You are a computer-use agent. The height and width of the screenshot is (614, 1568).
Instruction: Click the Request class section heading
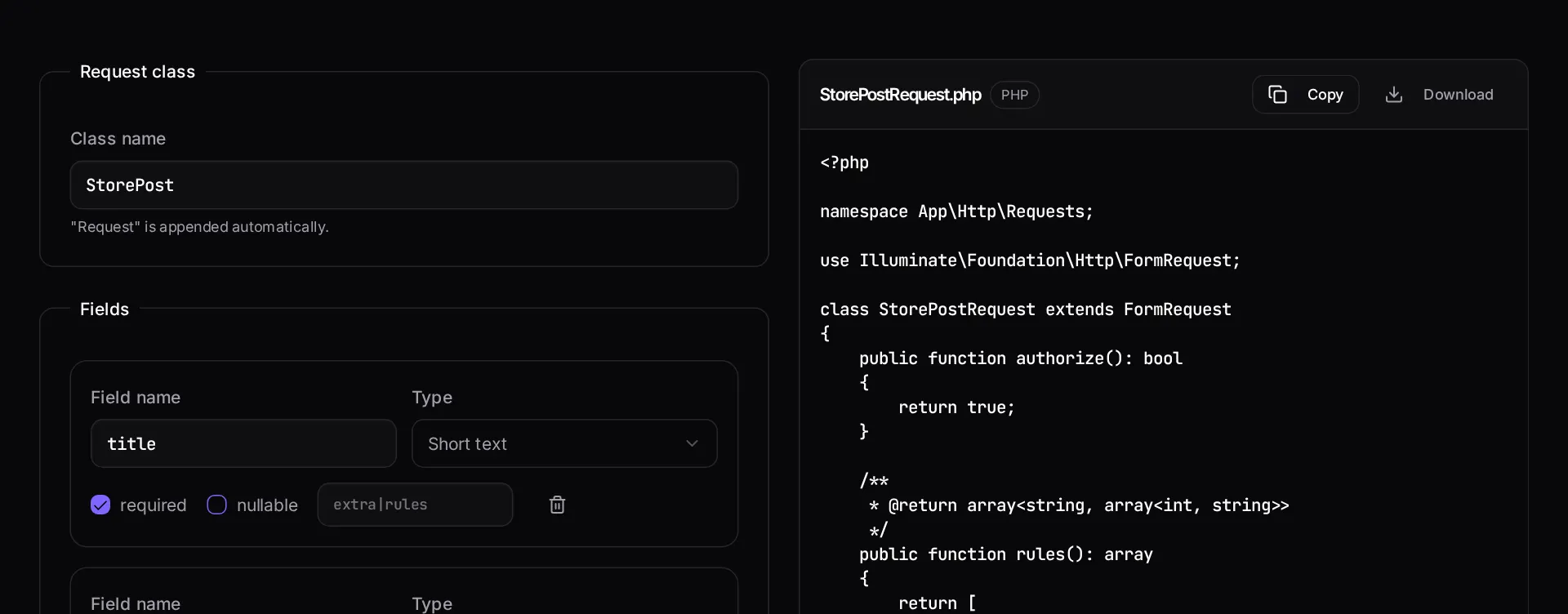137,72
